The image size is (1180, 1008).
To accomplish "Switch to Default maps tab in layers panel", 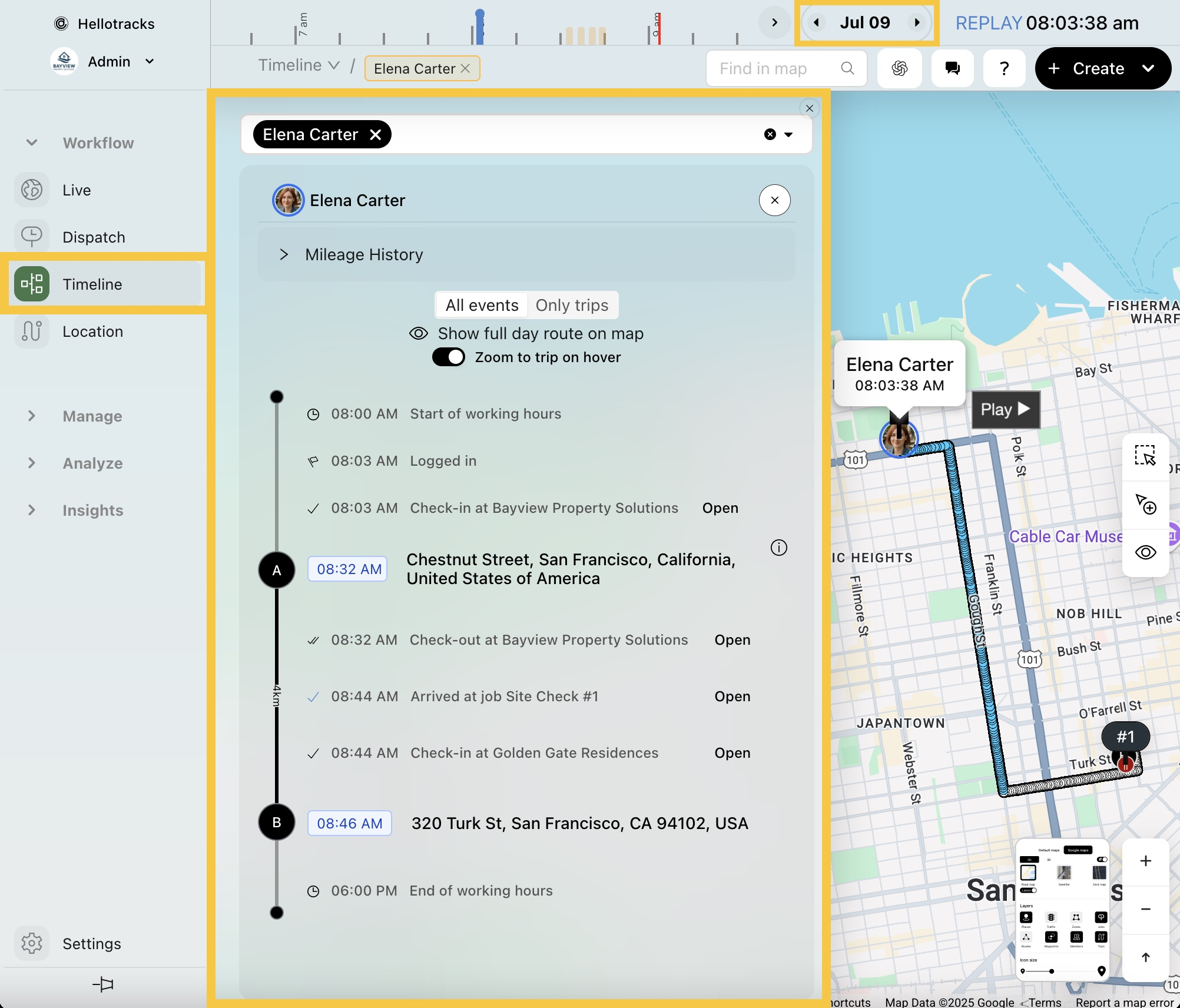I will point(1049,850).
